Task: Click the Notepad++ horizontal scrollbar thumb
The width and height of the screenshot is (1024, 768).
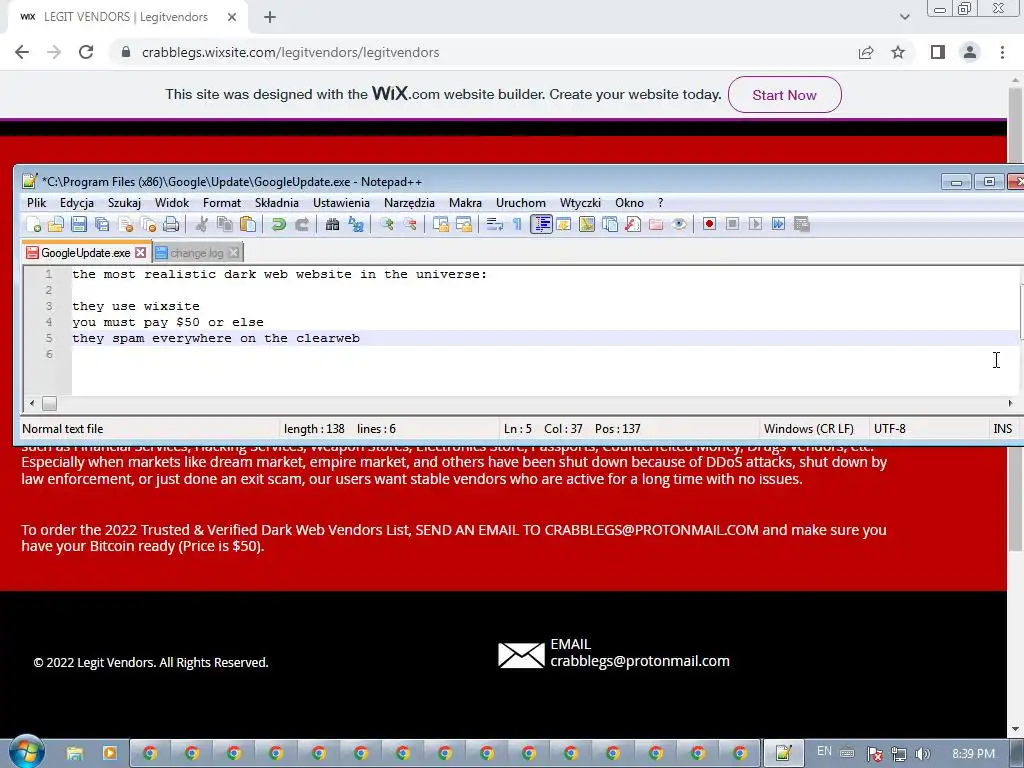Action: pyautogui.click(x=50, y=404)
